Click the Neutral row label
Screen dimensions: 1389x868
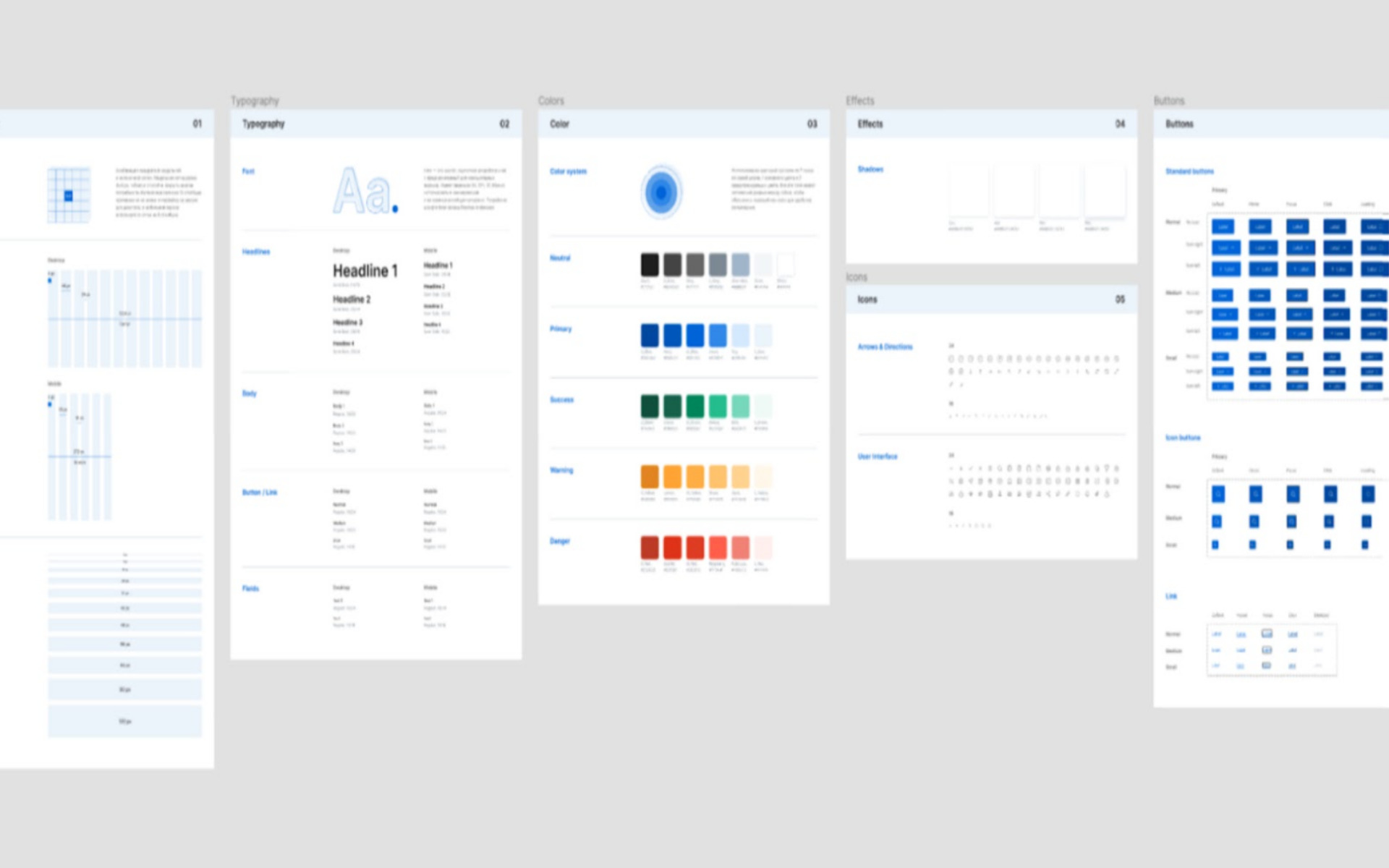(560, 258)
